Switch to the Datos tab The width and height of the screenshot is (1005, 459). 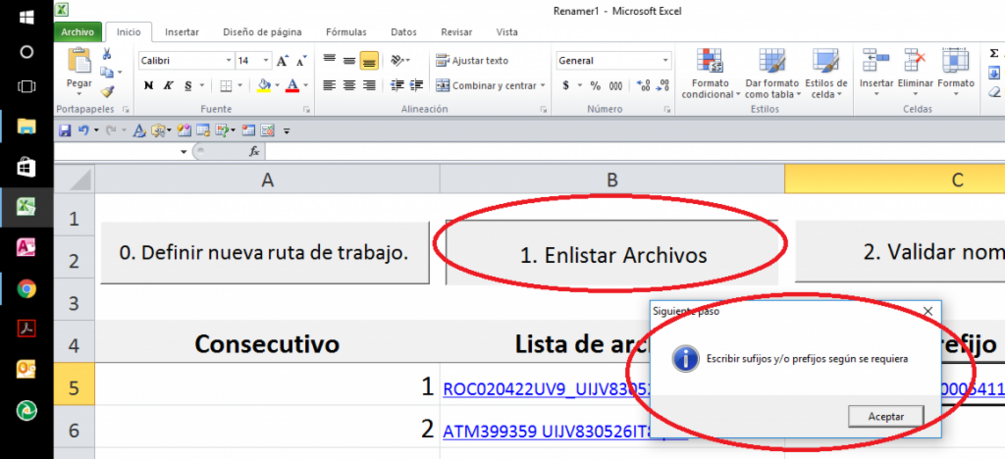(x=404, y=32)
